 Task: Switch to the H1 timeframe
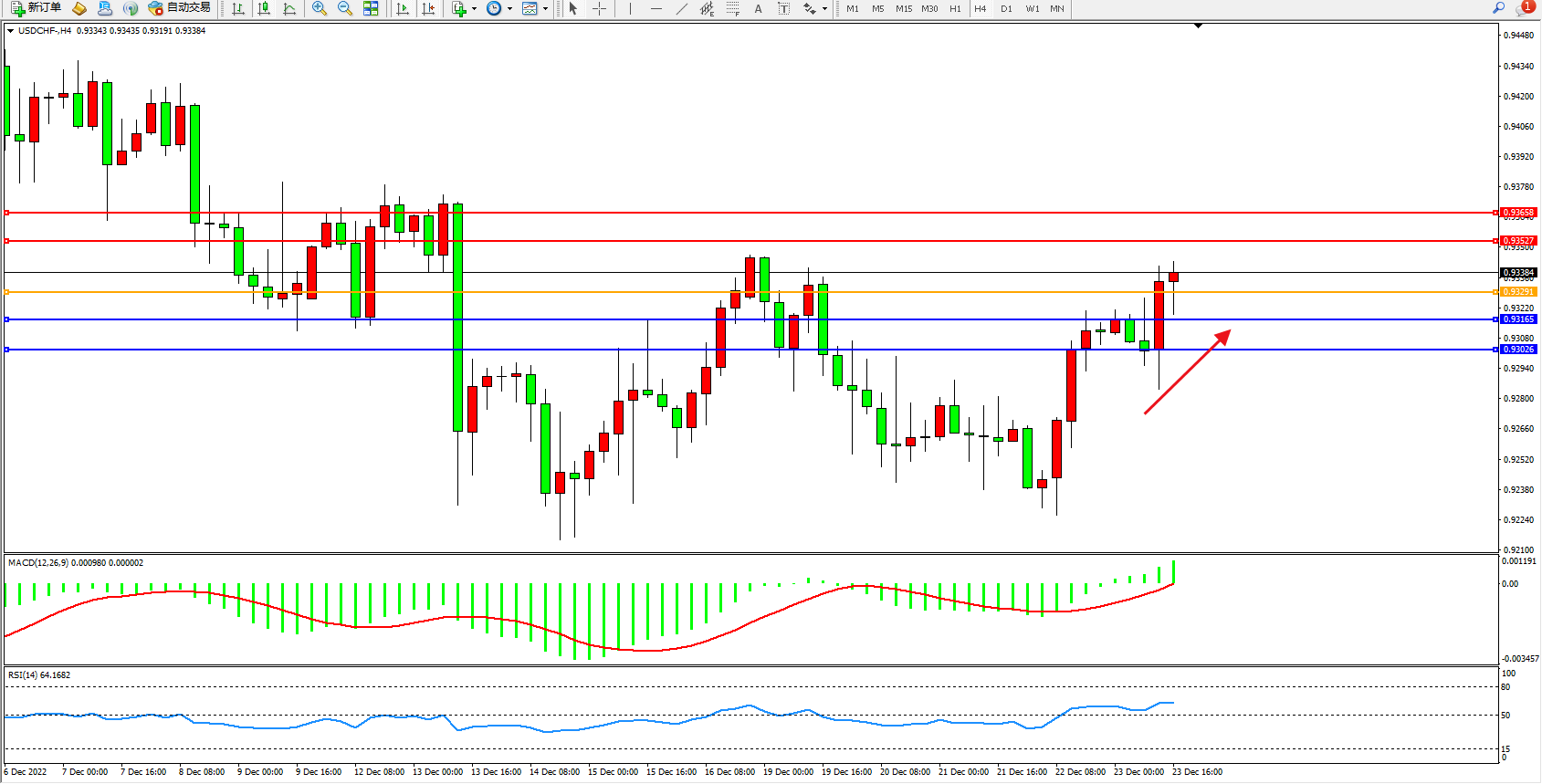955,8
